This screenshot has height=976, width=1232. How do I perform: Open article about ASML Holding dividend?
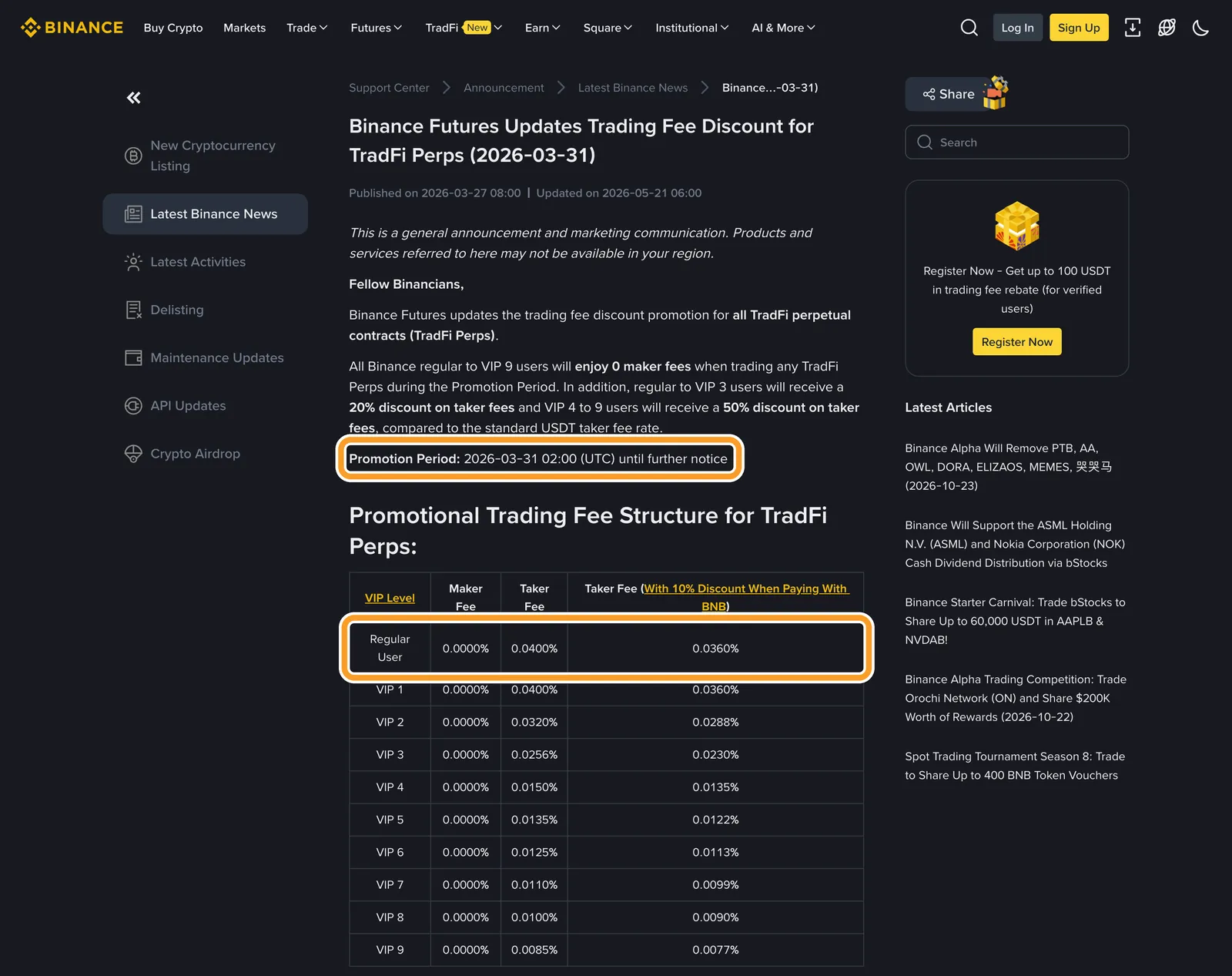1015,544
